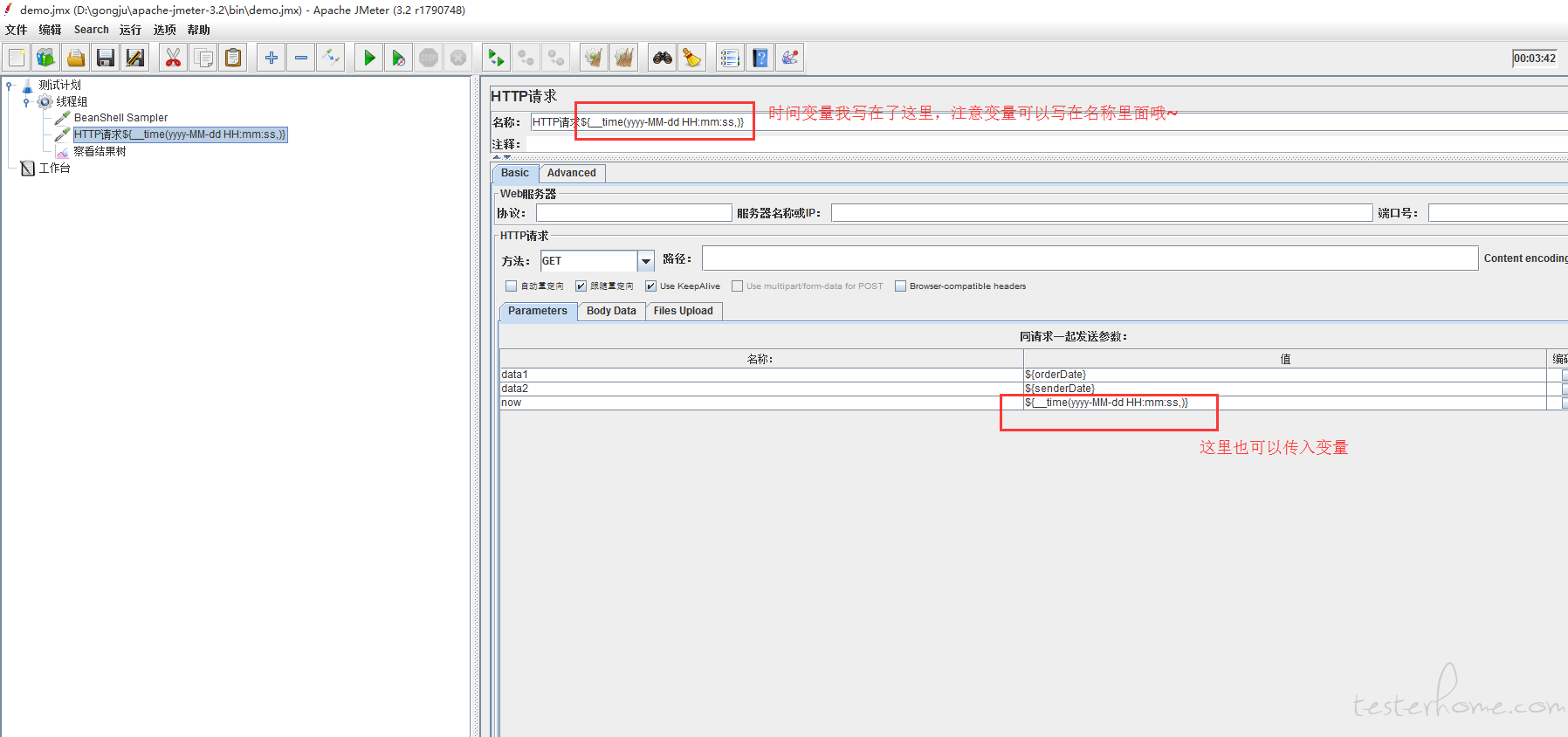This screenshot has width=1568, height=737.
Task: Collapse the 线程组 tree expander
Action: click(x=26, y=102)
